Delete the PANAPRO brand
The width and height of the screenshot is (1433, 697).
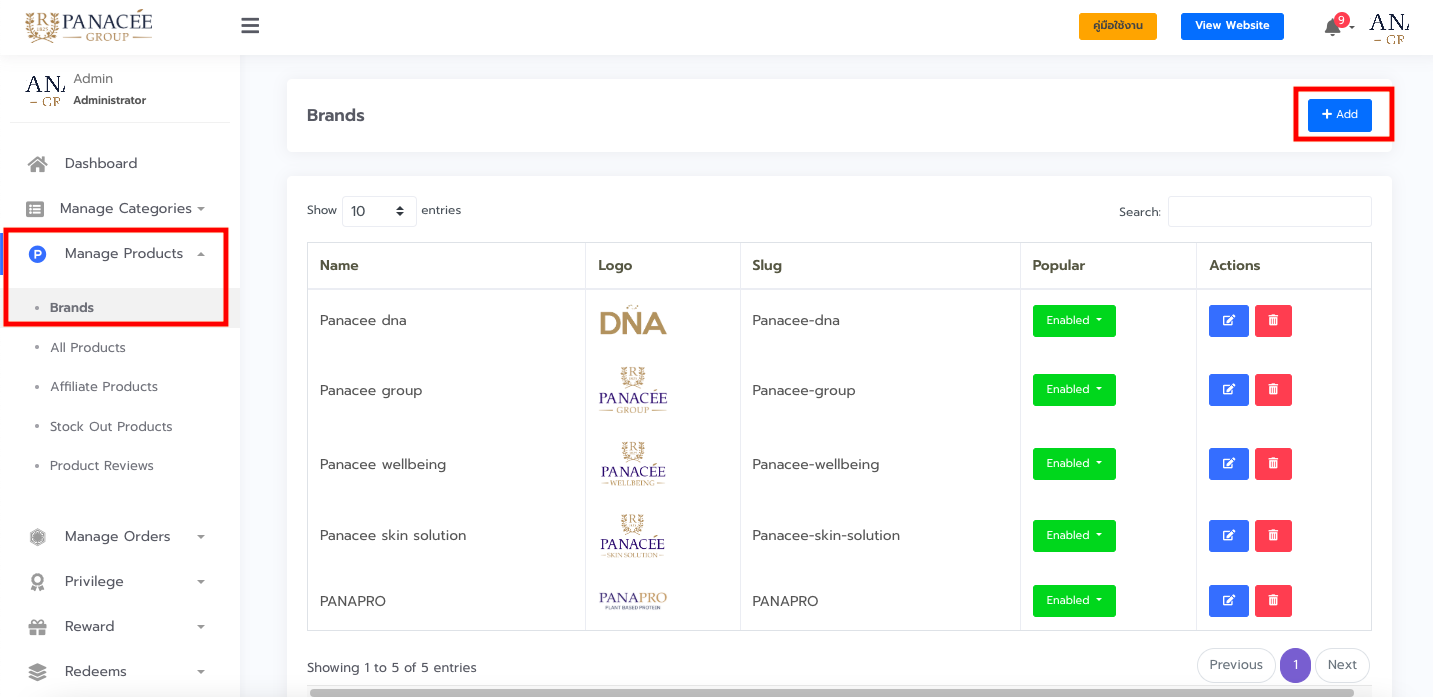(x=1273, y=601)
